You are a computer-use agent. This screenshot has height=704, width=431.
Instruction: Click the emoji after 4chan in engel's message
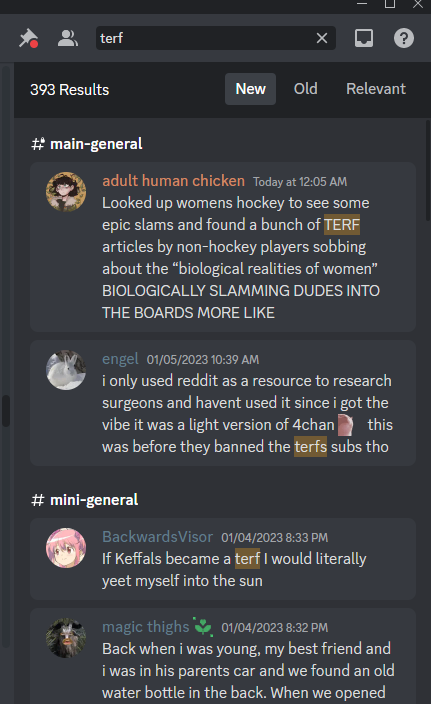[345, 425]
